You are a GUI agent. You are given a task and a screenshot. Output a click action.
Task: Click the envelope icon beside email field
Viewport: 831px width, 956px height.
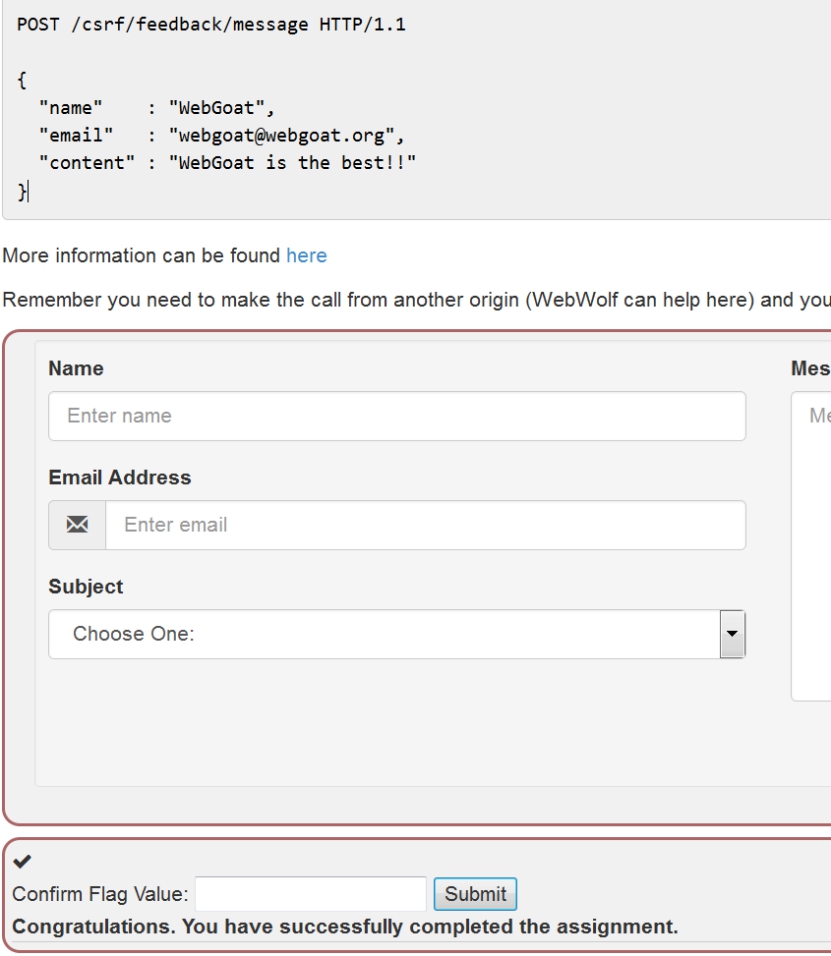pos(77,525)
